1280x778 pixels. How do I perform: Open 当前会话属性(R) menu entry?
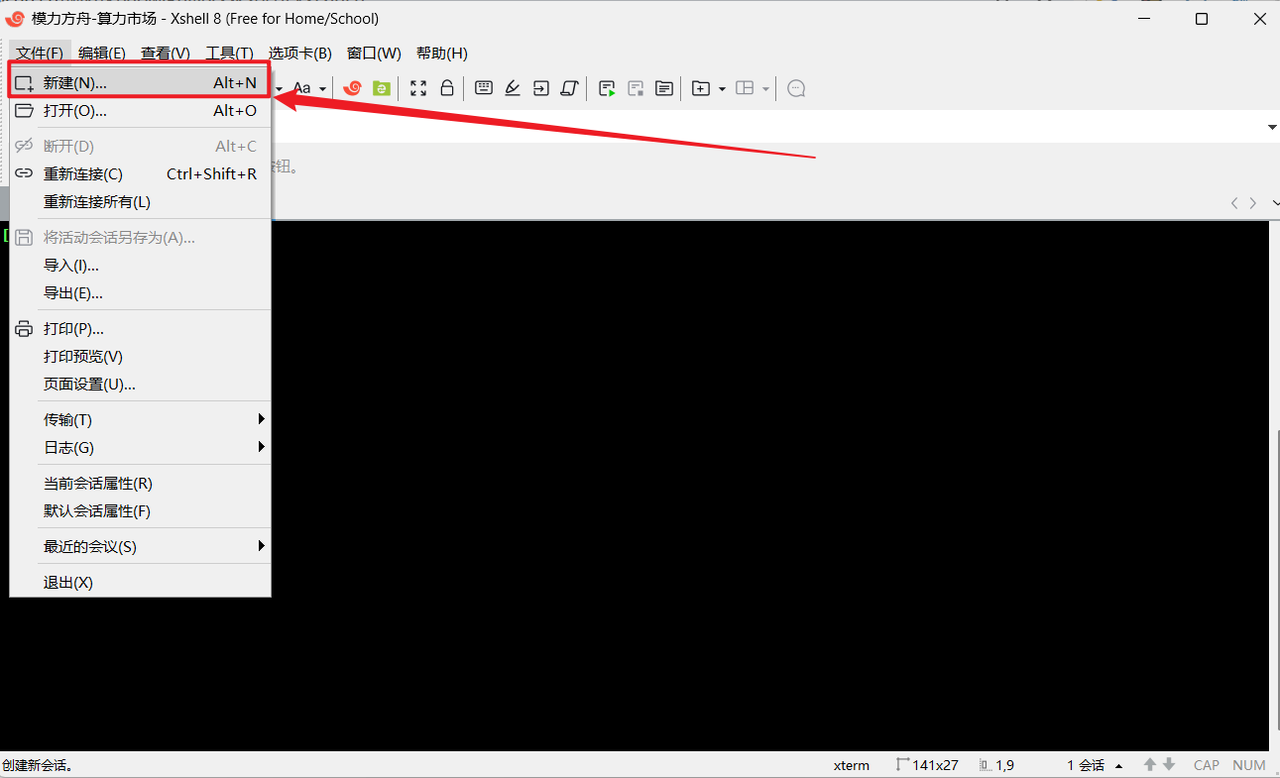pyautogui.click(x=140, y=484)
